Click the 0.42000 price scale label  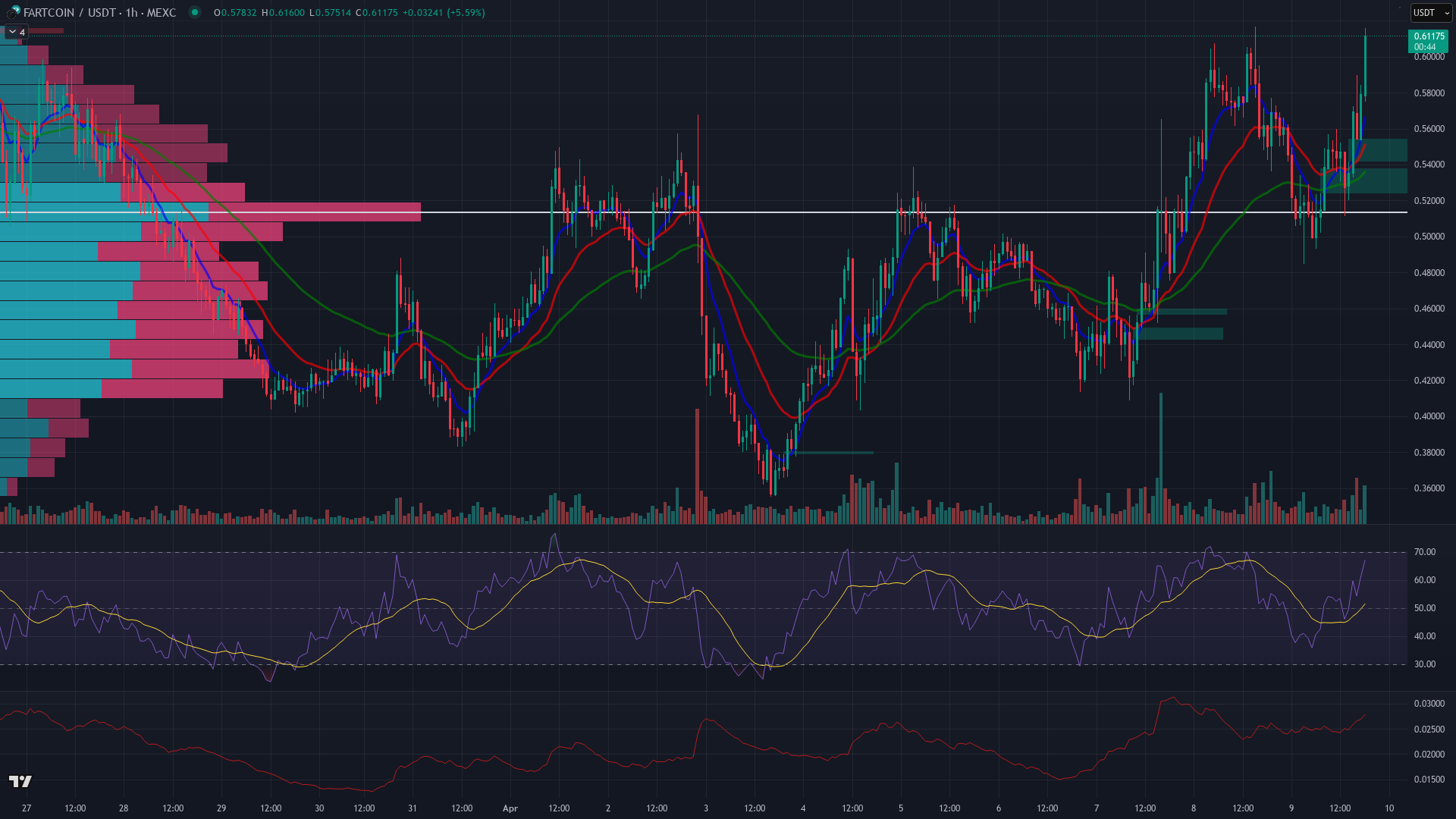pos(1429,381)
